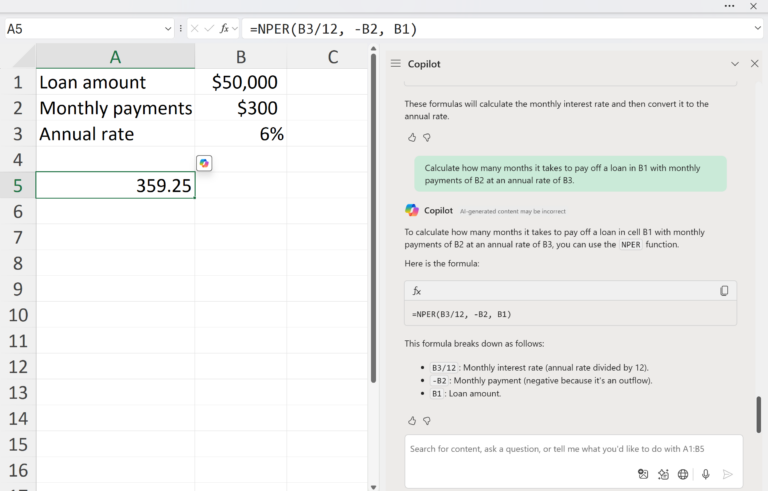768x491 pixels.
Task: Close the Copilot pane
Action: click(x=754, y=63)
